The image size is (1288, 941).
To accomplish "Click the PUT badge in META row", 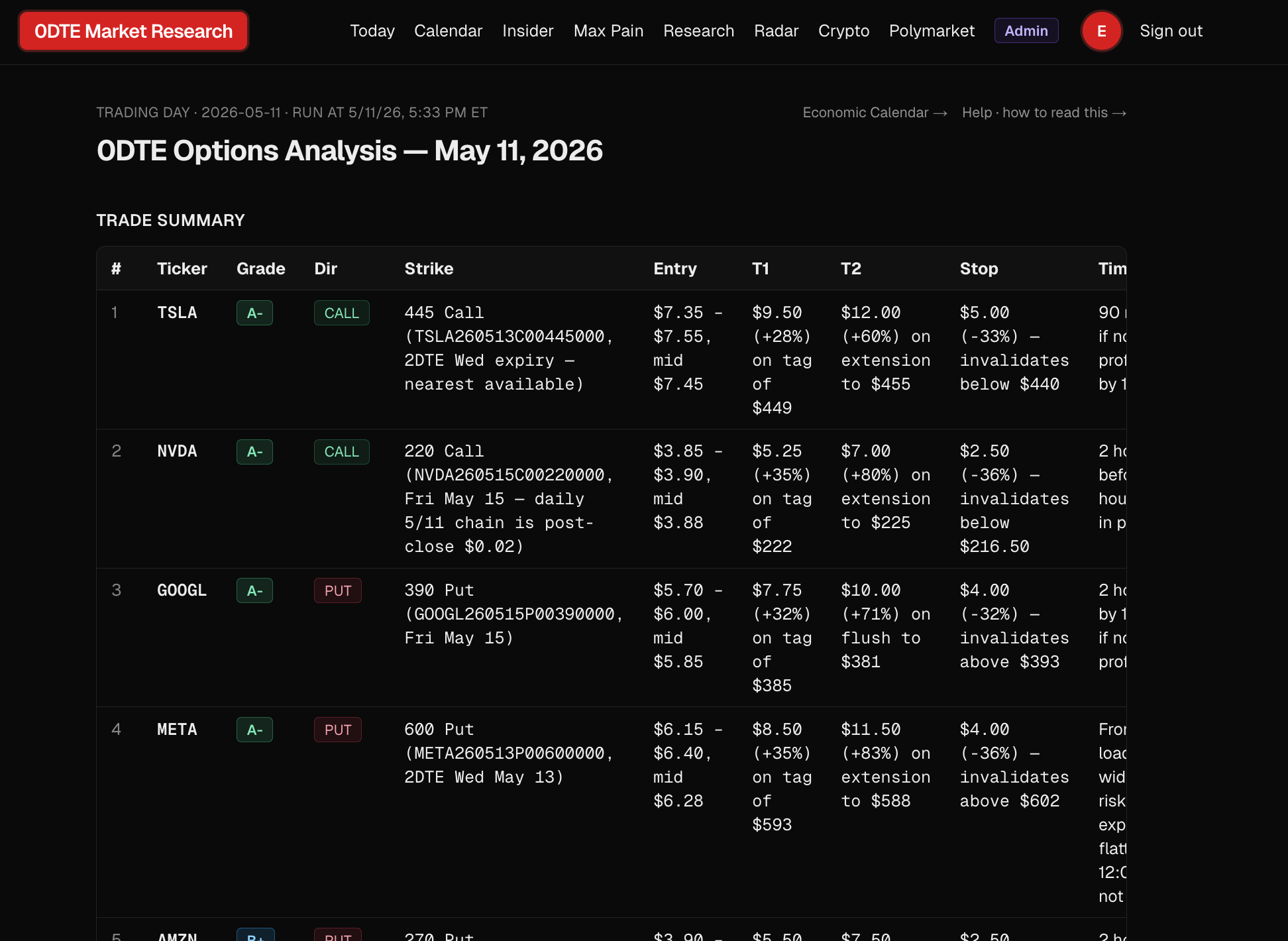I will 338,730.
